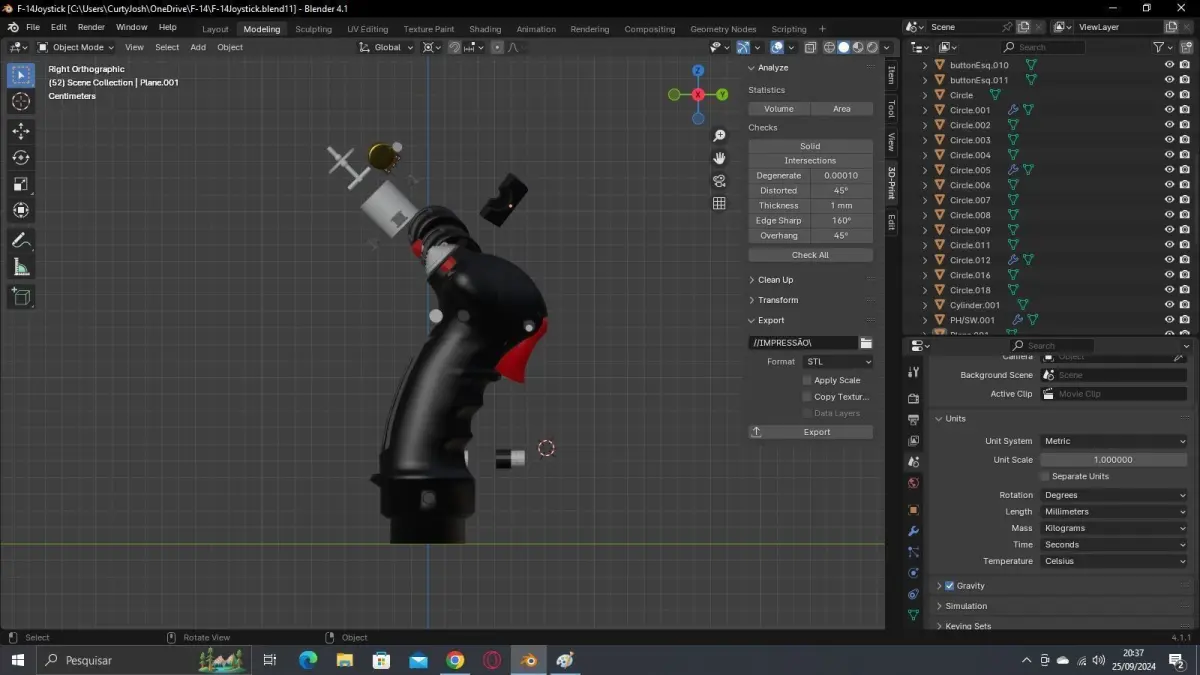
Task: Run the Intersections check
Action: pos(810,160)
